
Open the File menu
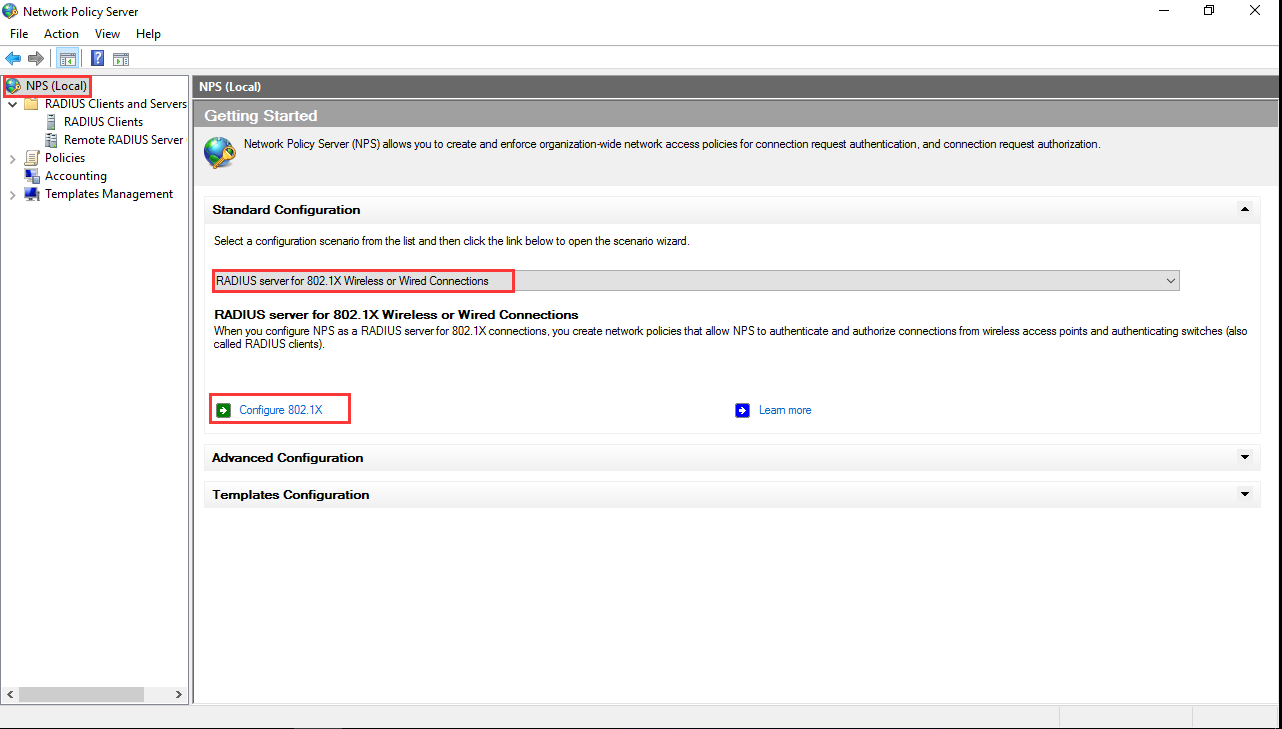tap(19, 34)
